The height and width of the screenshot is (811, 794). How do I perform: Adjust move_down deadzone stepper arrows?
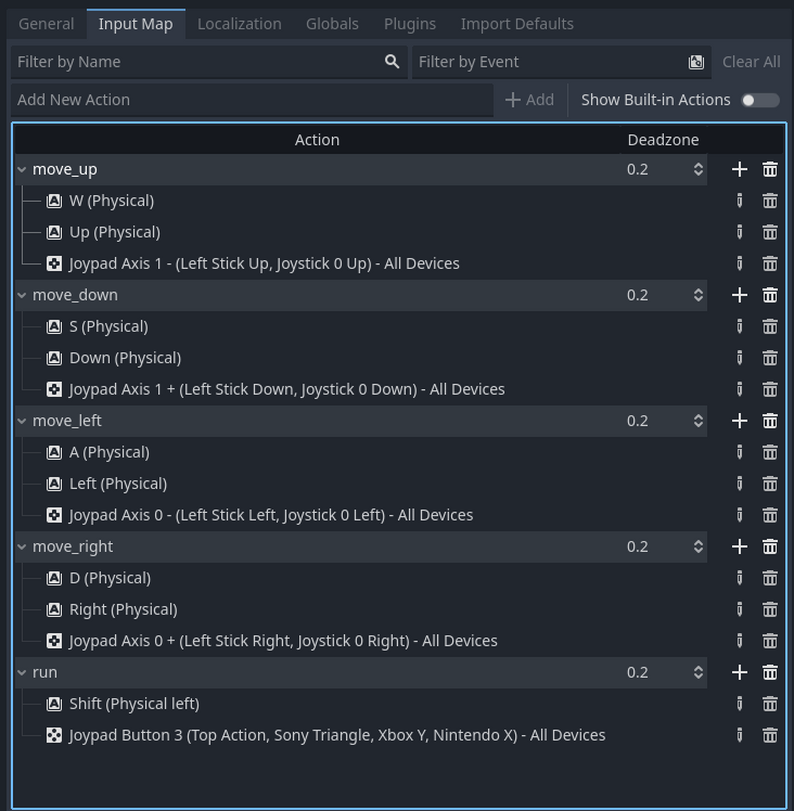click(x=698, y=295)
